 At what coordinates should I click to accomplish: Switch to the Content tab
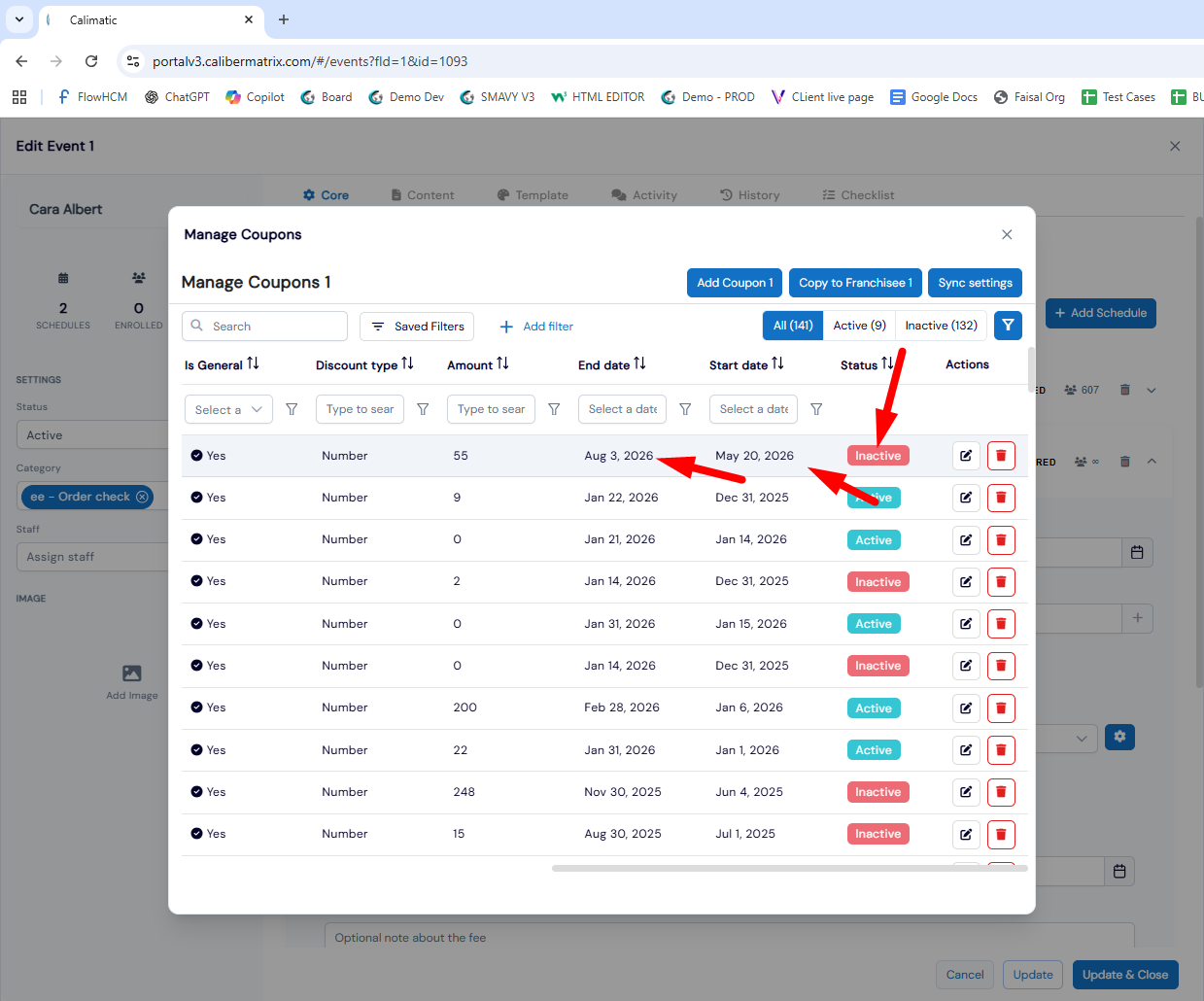[423, 195]
